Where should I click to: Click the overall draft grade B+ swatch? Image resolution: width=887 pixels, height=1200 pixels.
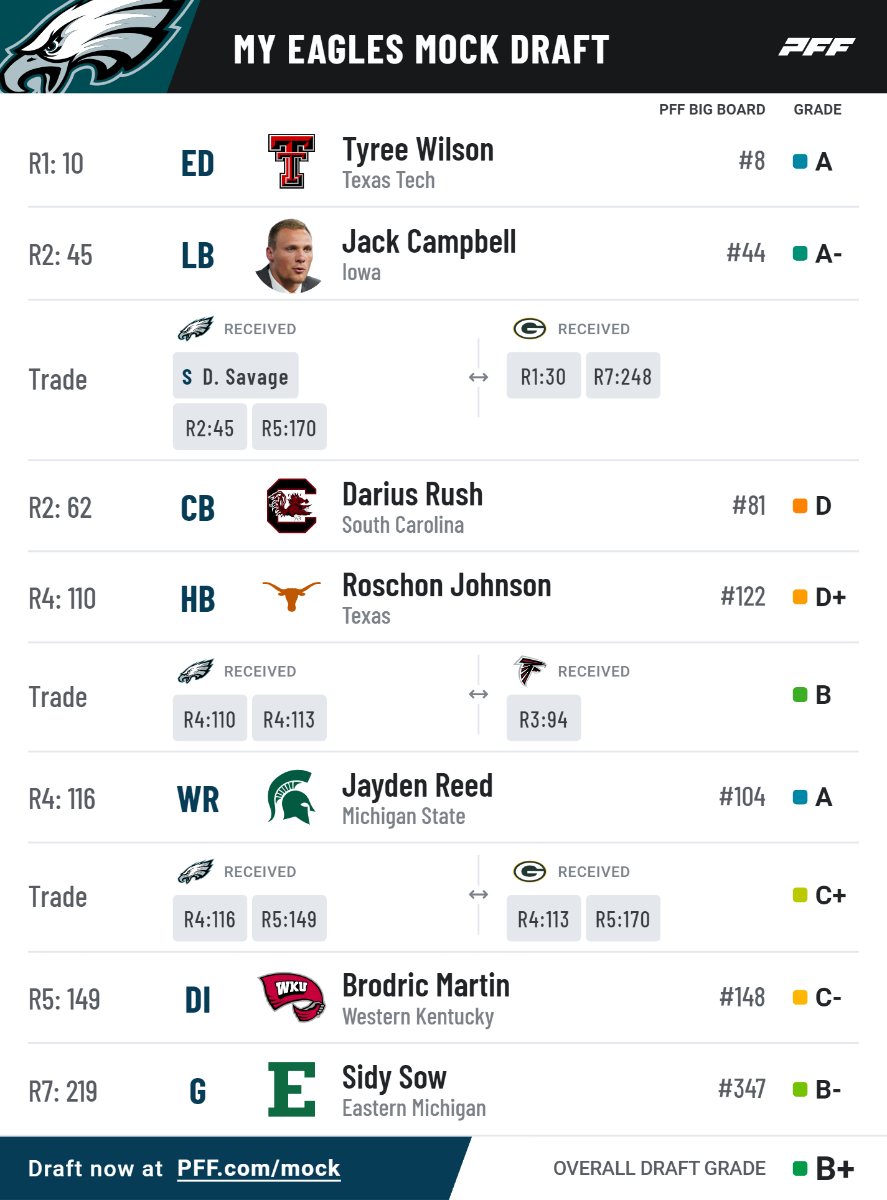coord(800,1168)
